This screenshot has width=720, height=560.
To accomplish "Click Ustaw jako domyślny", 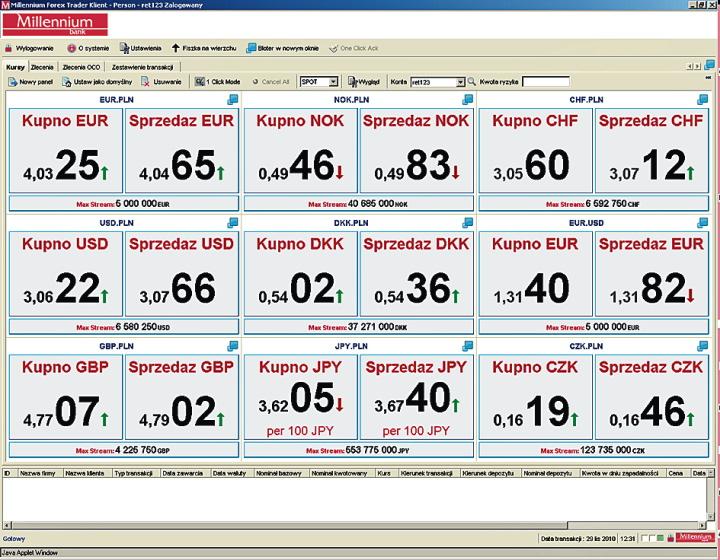I will coord(66,82).
